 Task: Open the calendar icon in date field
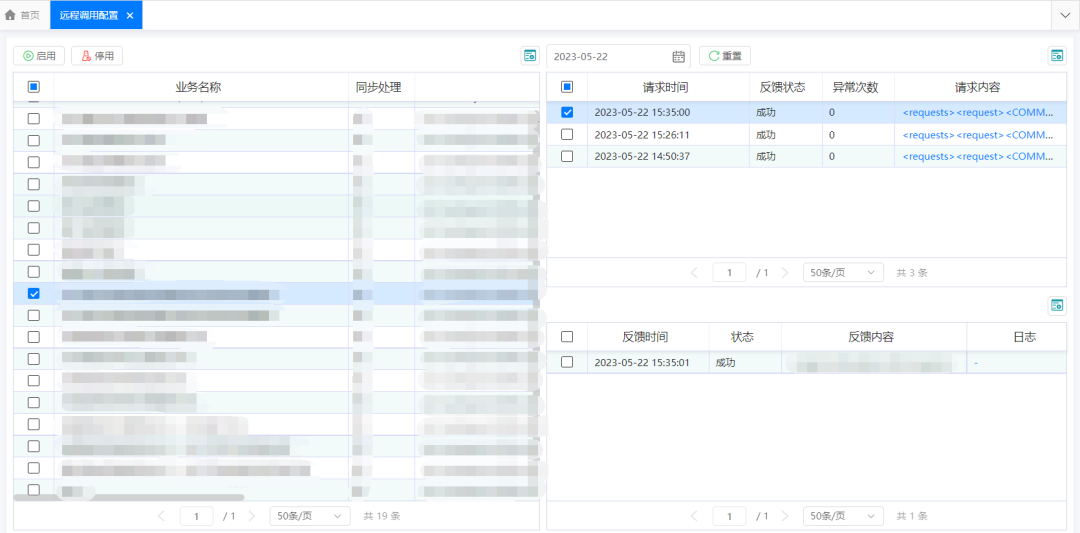pyautogui.click(x=679, y=57)
